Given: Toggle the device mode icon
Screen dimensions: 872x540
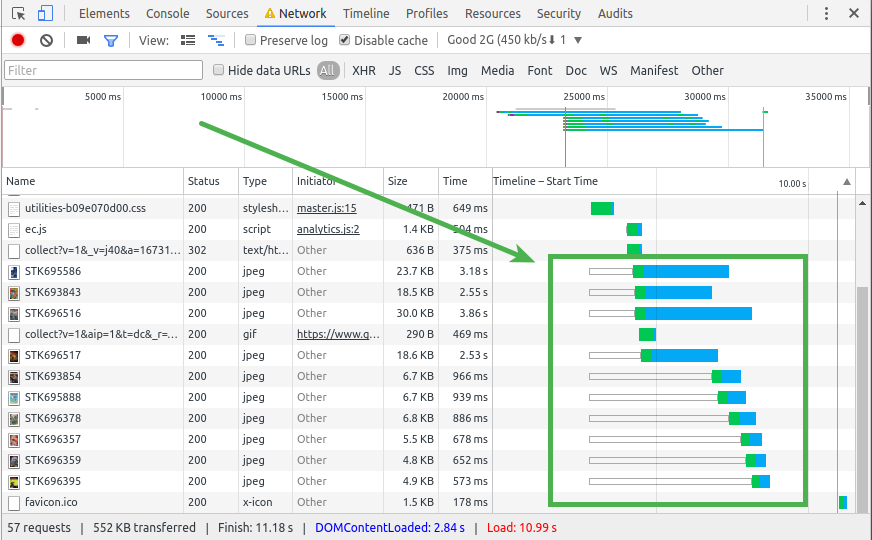Looking at the screenshot, I should [x=45, y=14].
